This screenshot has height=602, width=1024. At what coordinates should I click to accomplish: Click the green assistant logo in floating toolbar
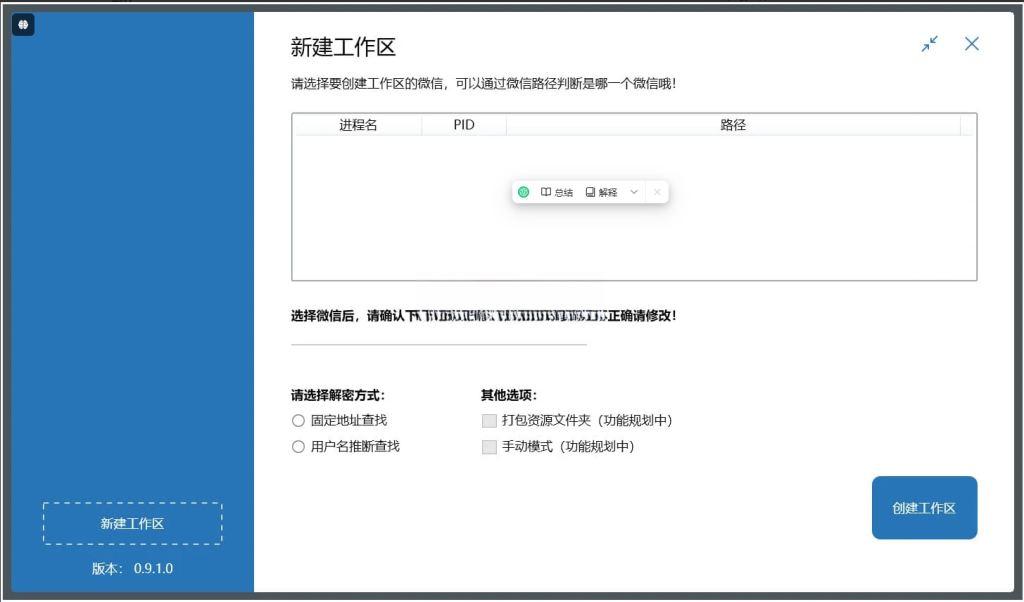tap(524, 192)
